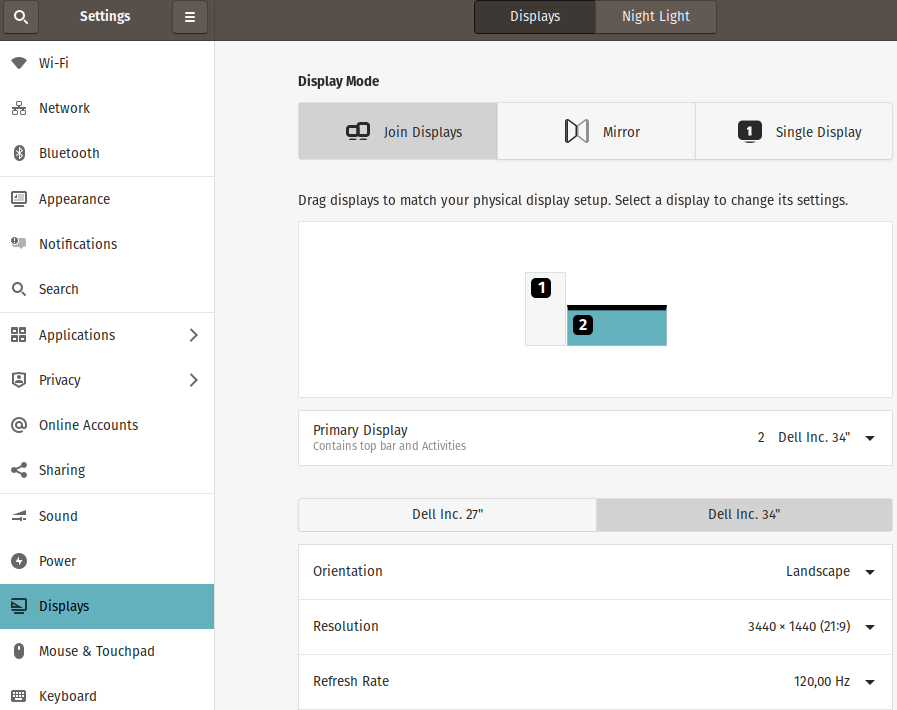The width and height of the screenshot is (897, 710).
Task: Click the Sound icon in sidebar
Action: tap(19, 516)
